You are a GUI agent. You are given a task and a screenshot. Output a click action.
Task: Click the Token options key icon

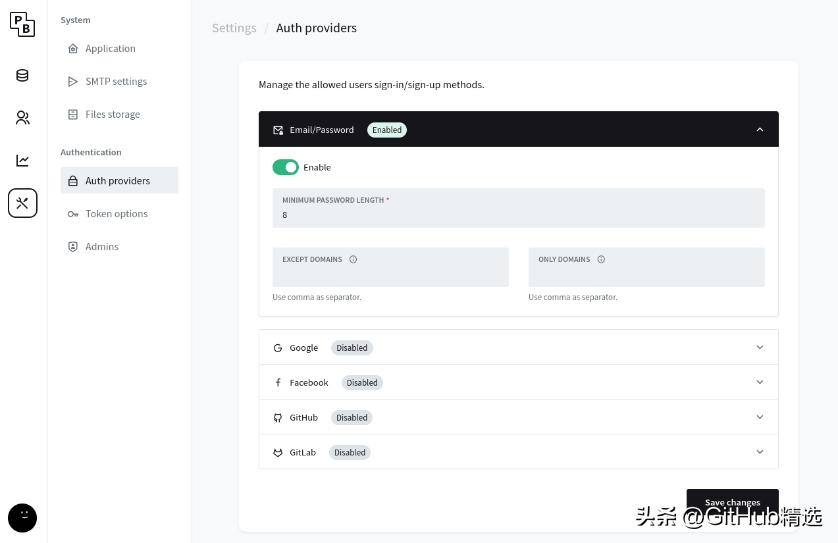tap(73, 214)
